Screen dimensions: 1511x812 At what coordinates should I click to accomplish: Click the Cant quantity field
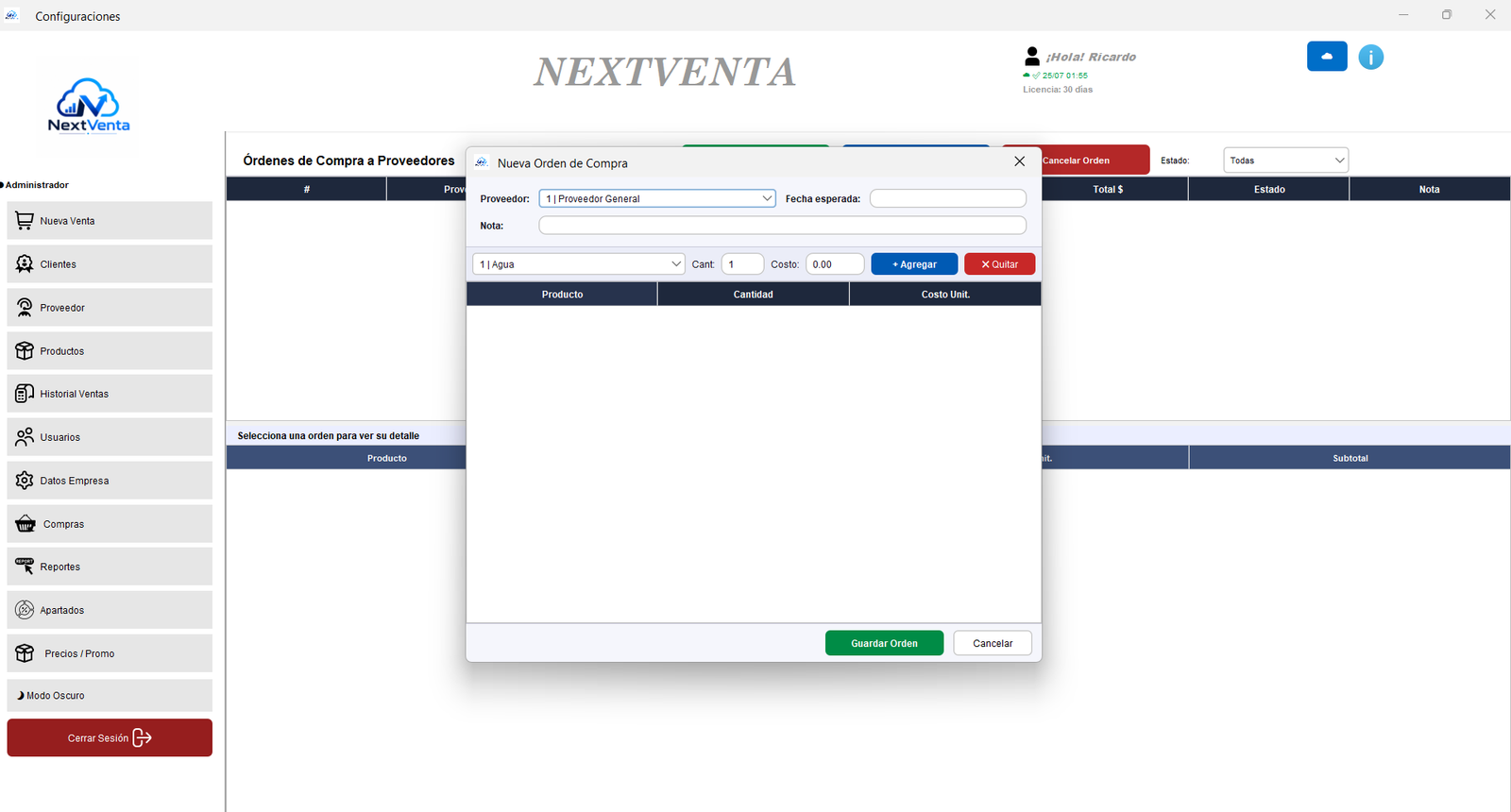pos(742,264)
